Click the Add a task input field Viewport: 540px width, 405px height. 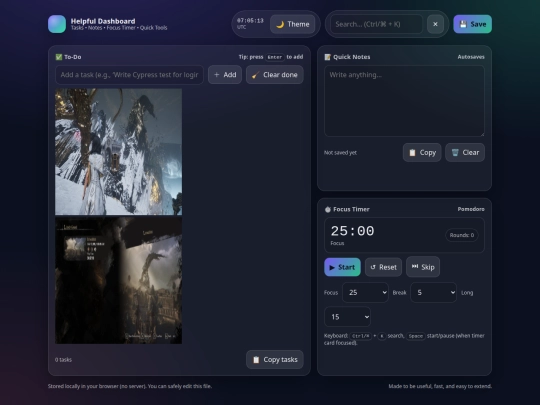129,75
